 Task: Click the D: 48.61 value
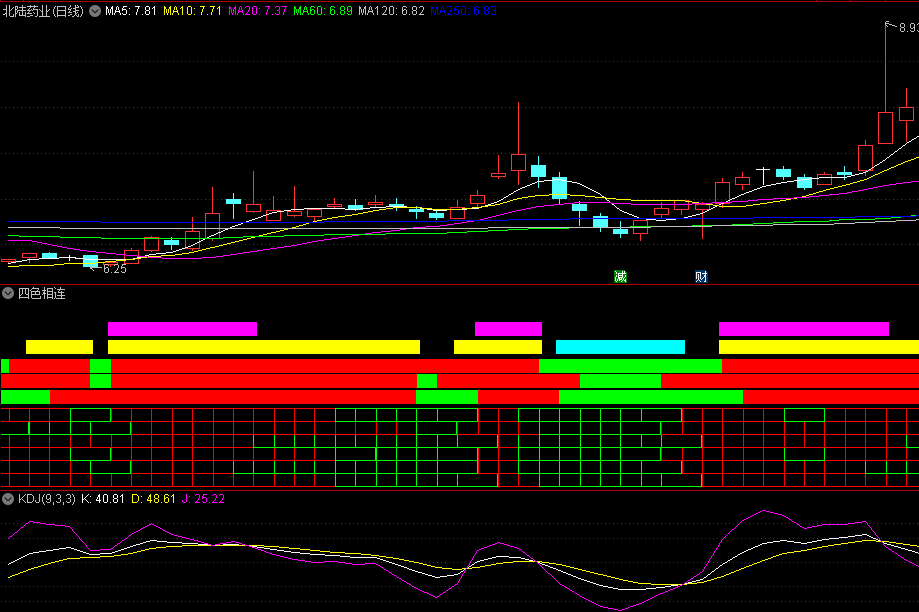coord(153,499)
